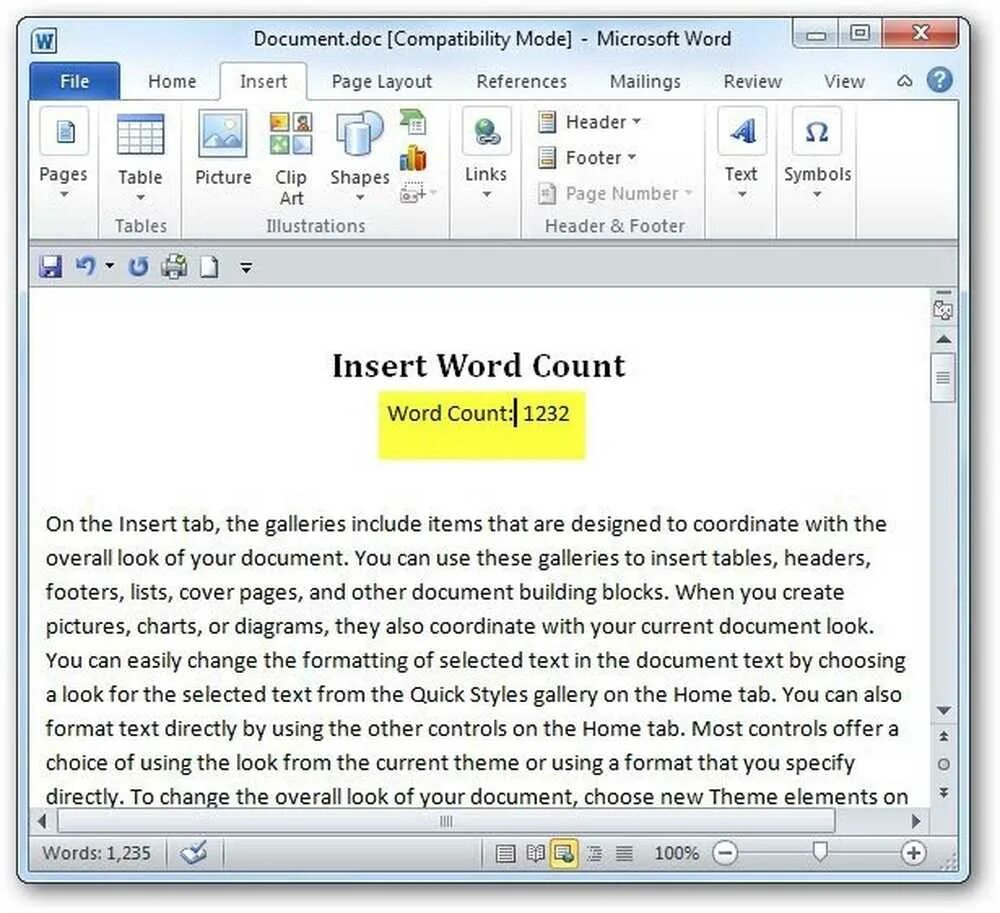Open the View tab
This screenshot has width=1000, height=913.
[x=844, y=82]
